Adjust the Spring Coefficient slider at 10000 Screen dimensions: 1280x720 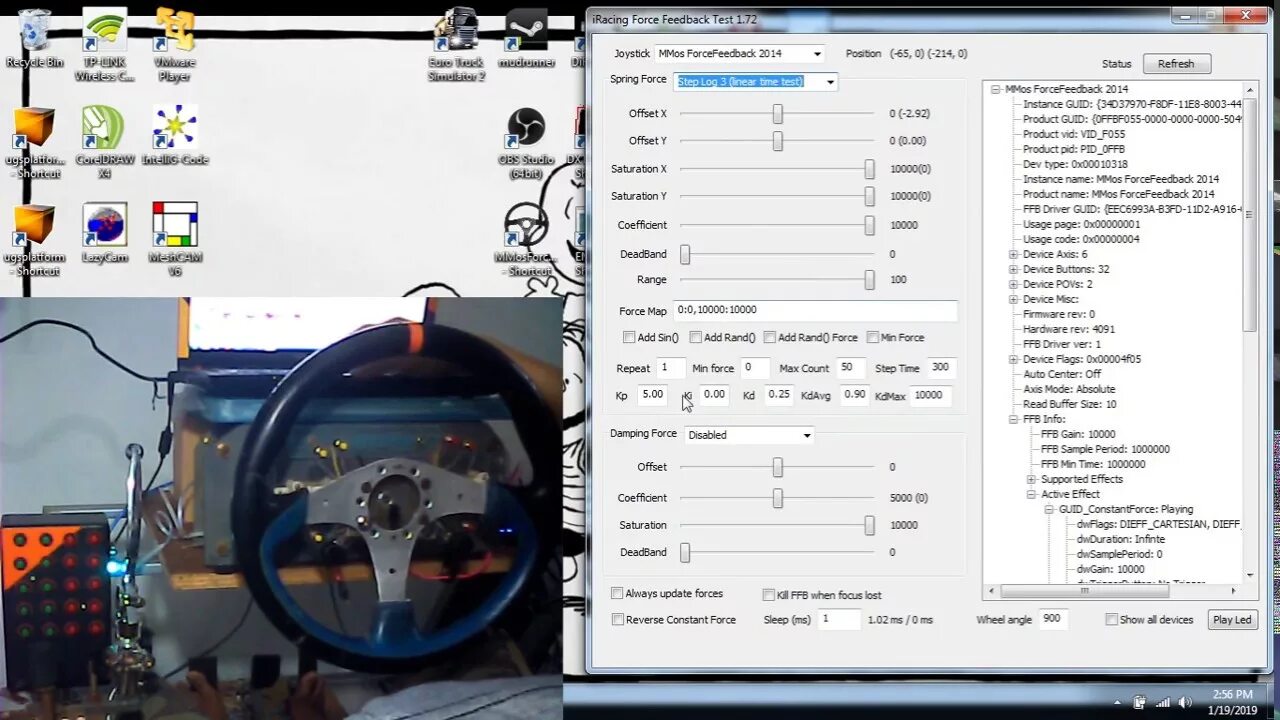(777, 225)
